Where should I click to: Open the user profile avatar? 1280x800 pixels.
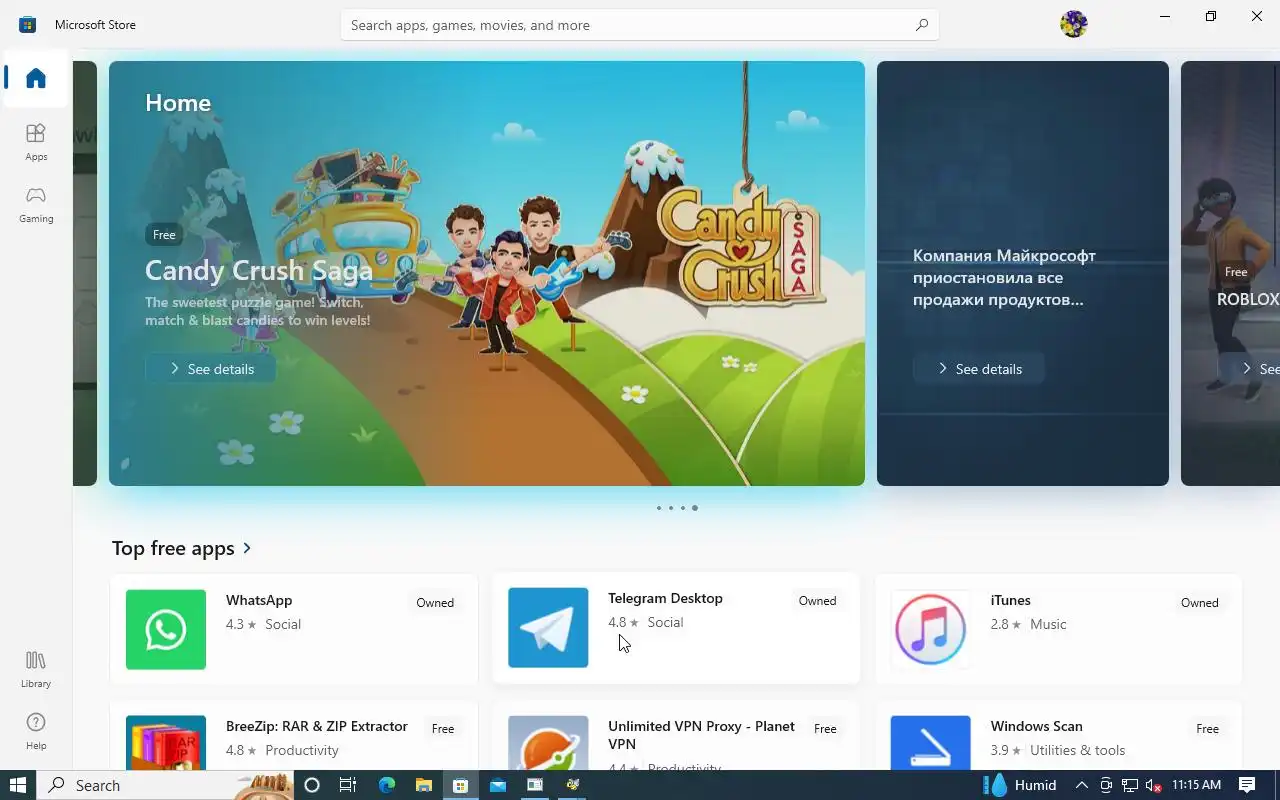pyautogui.click(x=1074, y=24)
